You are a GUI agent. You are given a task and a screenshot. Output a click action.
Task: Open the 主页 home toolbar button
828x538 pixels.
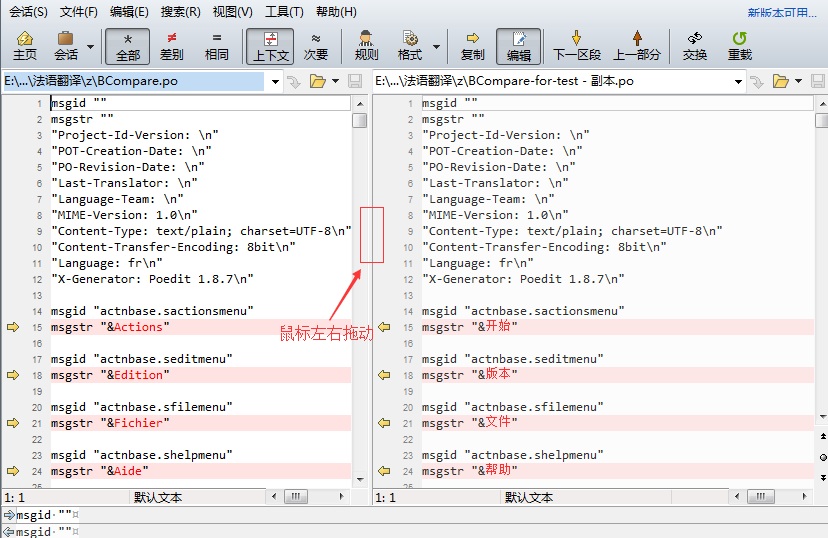pos(24,46)
